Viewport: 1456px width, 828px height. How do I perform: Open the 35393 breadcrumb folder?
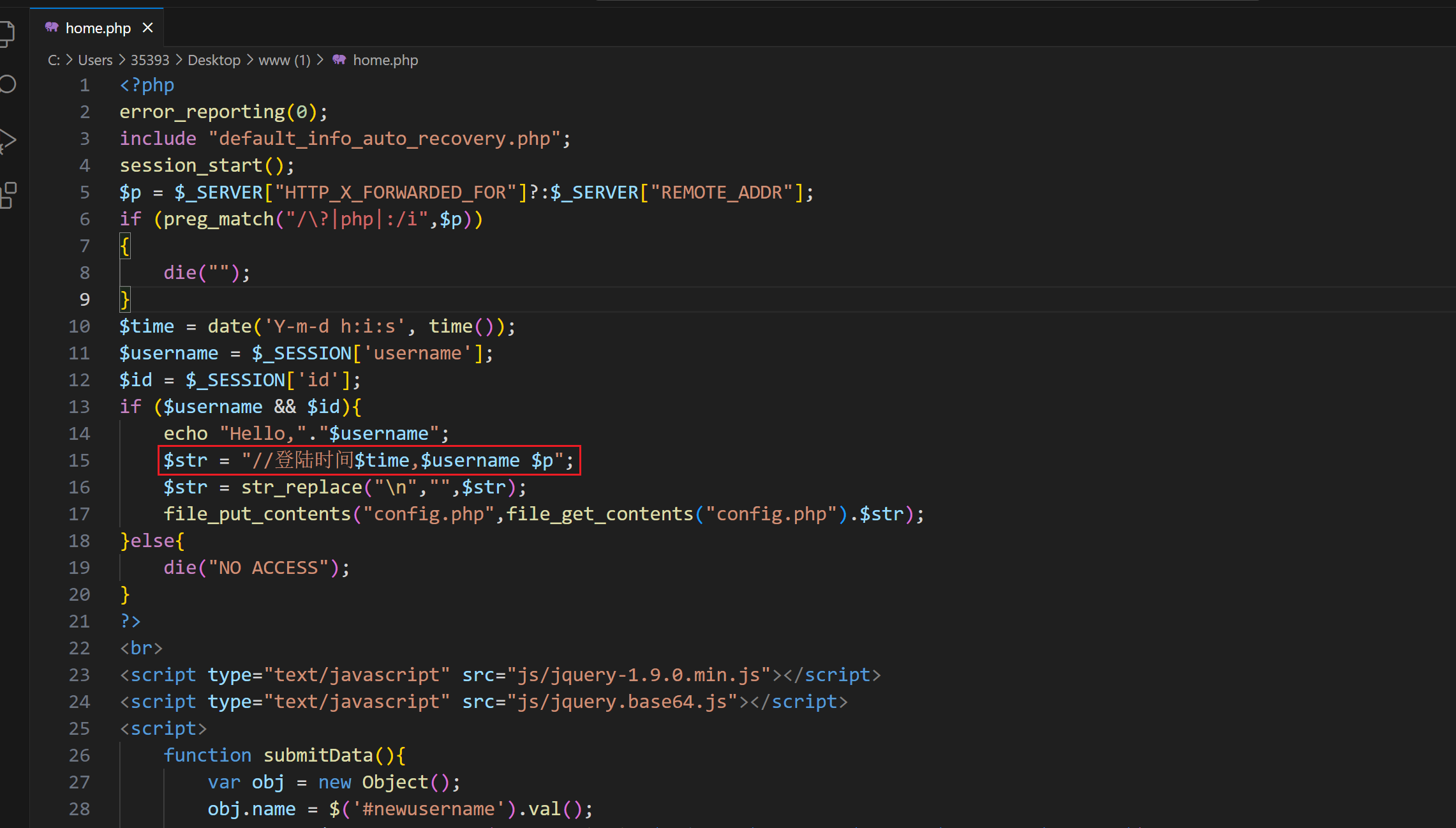click(x=150, y=60)
